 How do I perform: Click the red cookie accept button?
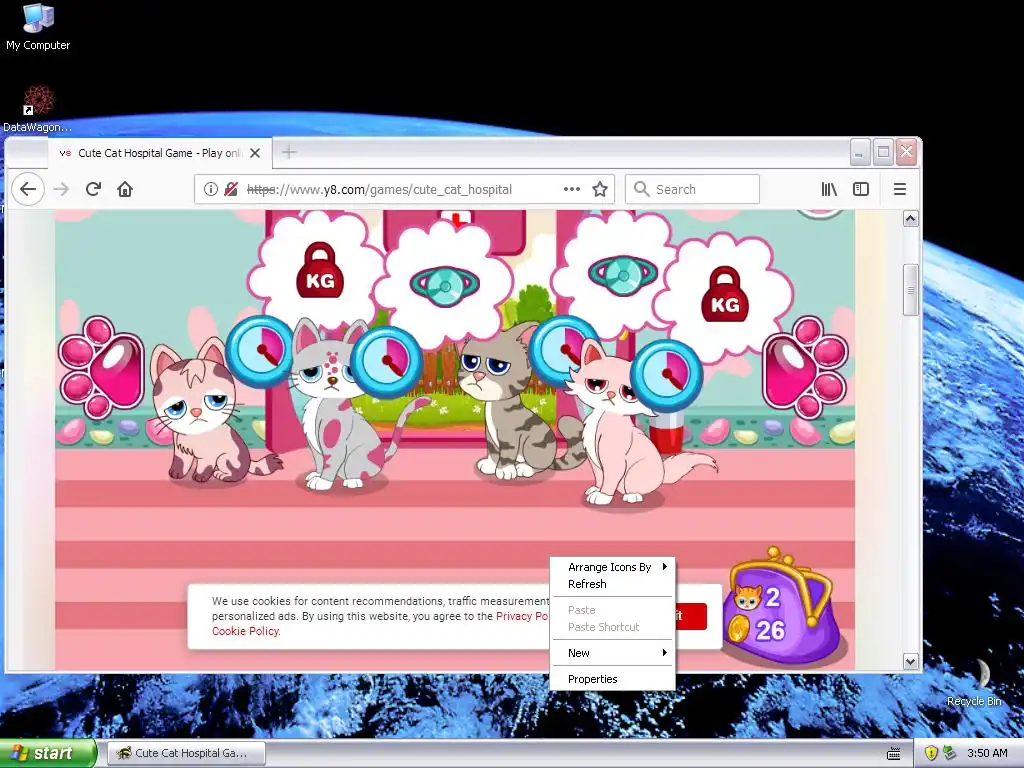(x=691, y=616)
